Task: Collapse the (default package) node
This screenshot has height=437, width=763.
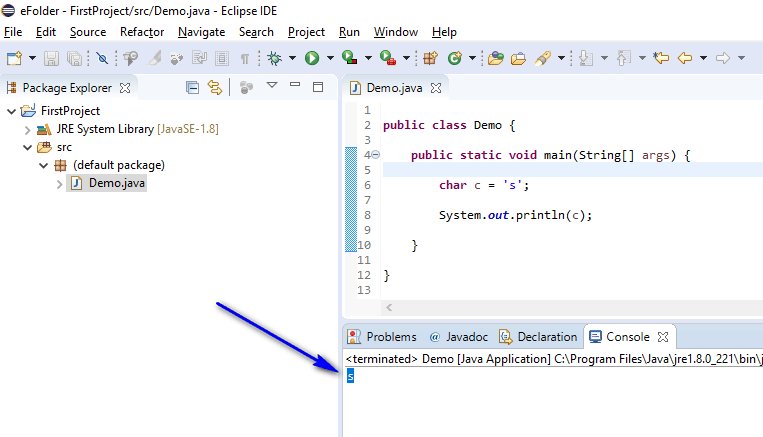Action: click(44, 166)
